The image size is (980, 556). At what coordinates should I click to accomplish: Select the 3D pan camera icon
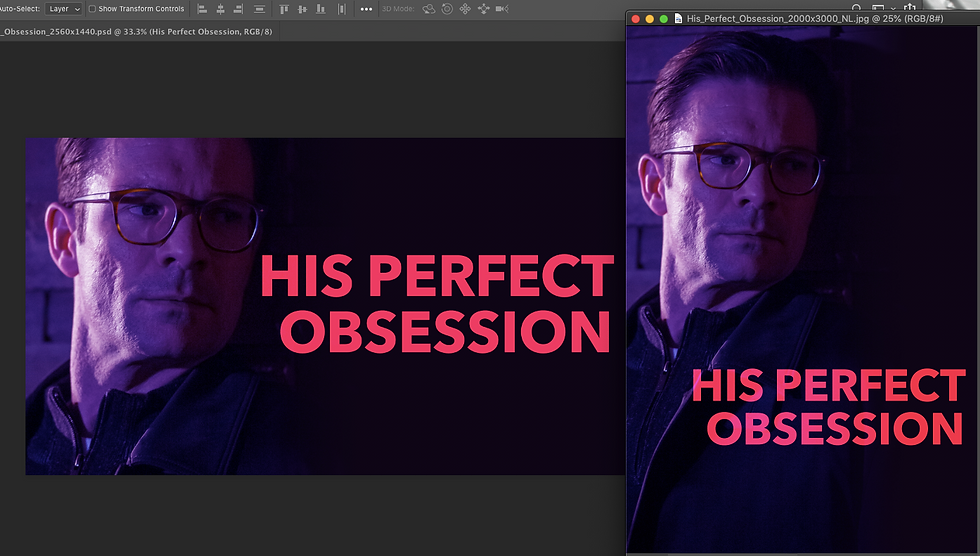click(x=465, y=9)
